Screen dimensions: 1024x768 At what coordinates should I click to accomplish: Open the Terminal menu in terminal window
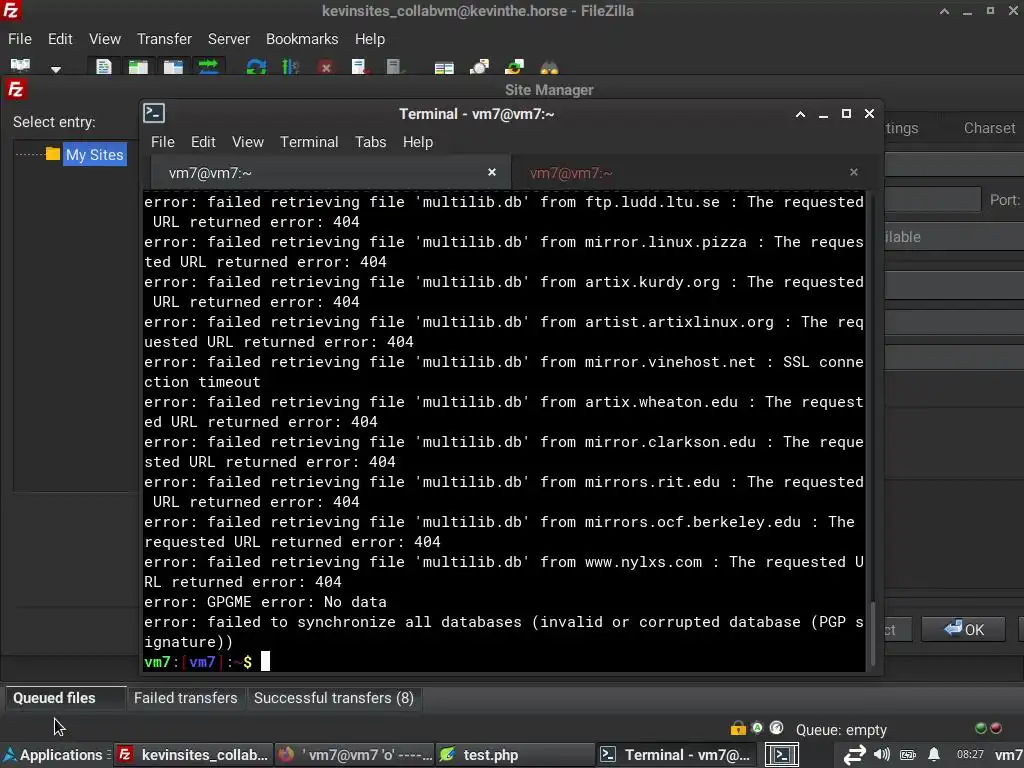pyautogui.click(x=309, y=142)
